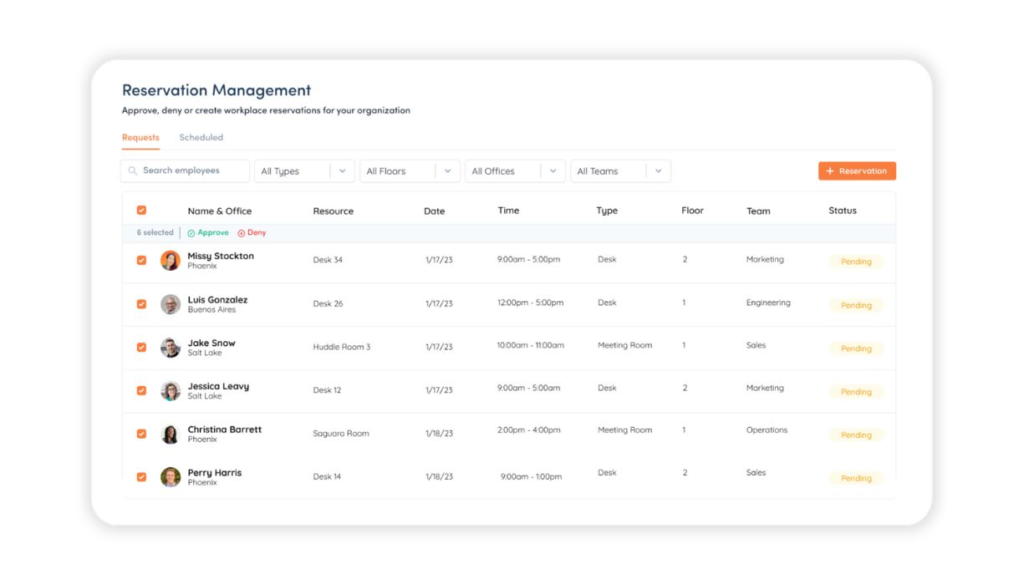The height and width of the screenshot is (585, 1024).
Task: Click Luis Gonzalez's Pending status badge
Action: pyautogui.click(x=856, y=306)
